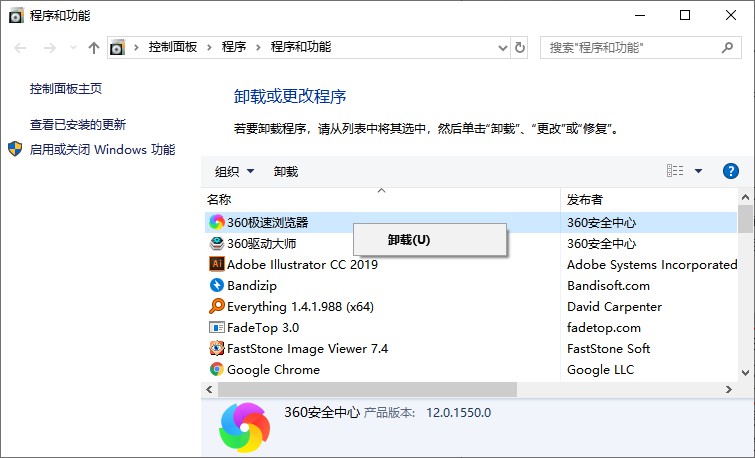Open the 查看已安装的更新 link
Screen dimensions: 755x458
[x=78, y=125]
